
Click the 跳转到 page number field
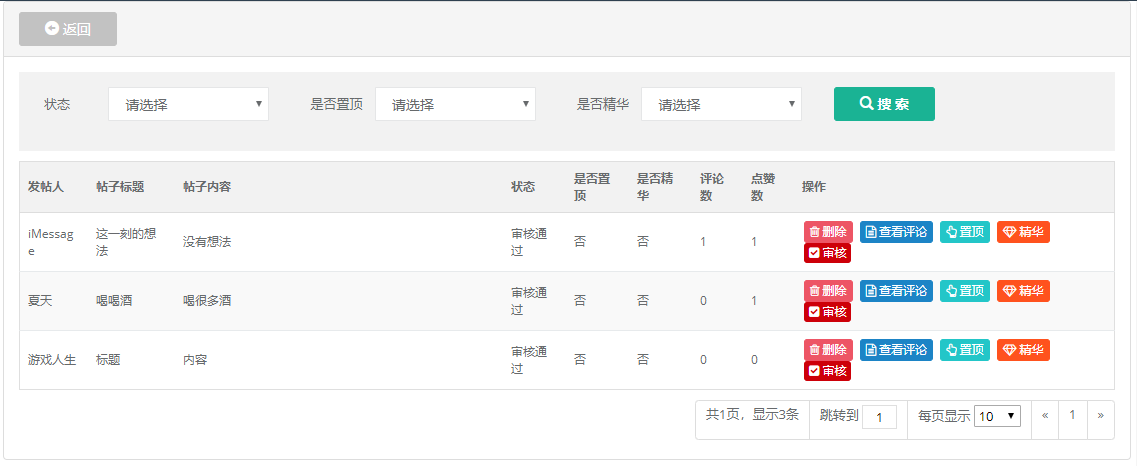[880, 417]
